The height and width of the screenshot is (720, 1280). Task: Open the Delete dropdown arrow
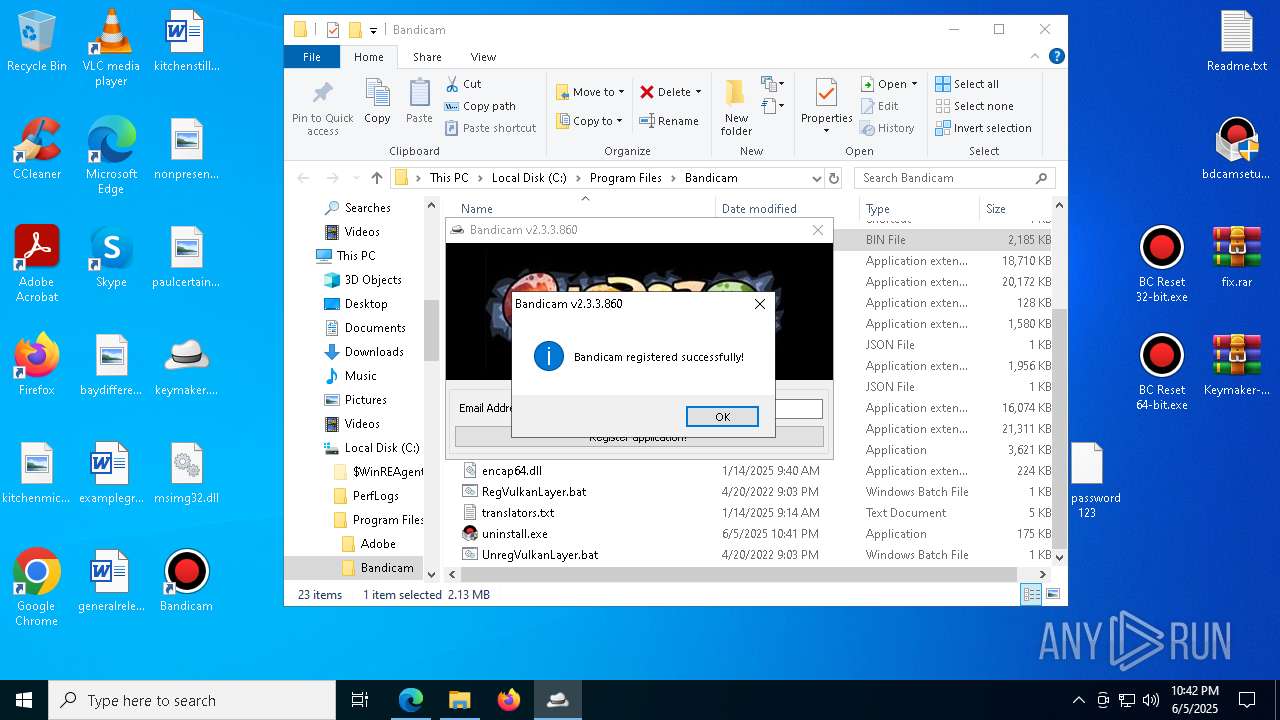click(698, 92)
